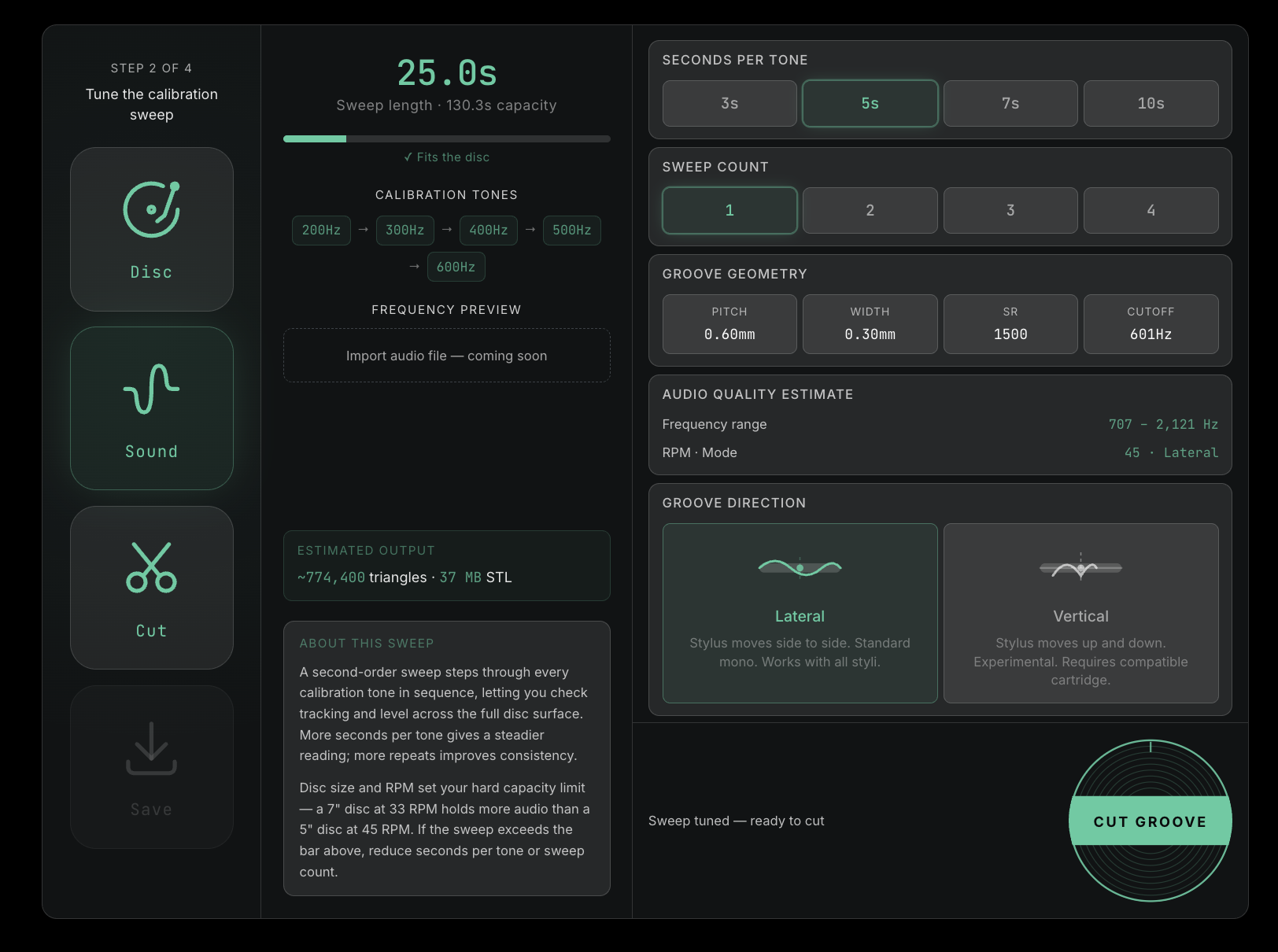Select the Sound waveform step icon
The width and height of the screenshot is (1278, 952).
pyautogui.click(x=151, y=389)
